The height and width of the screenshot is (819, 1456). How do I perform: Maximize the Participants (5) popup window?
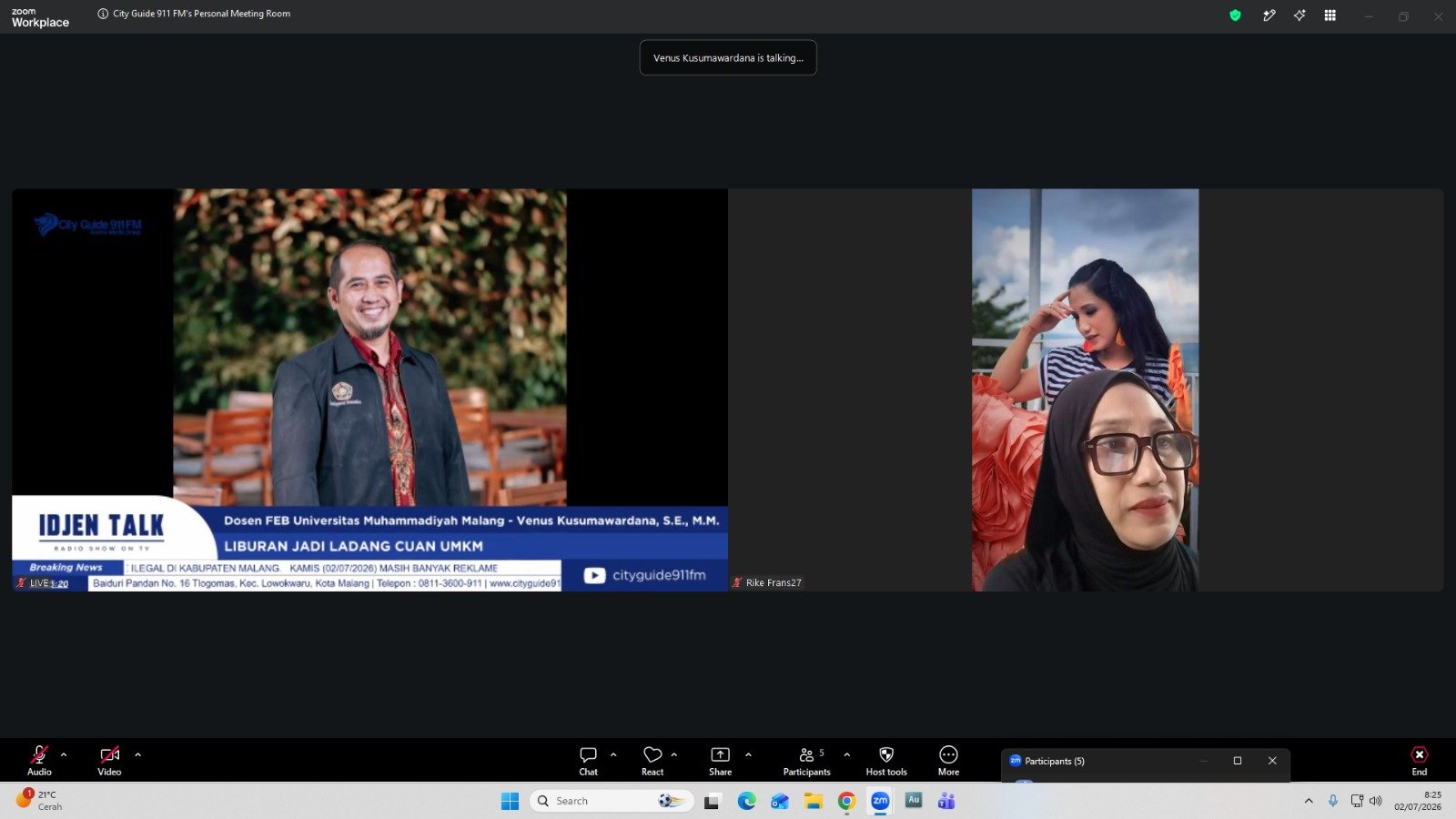[x=1238, y=761]
